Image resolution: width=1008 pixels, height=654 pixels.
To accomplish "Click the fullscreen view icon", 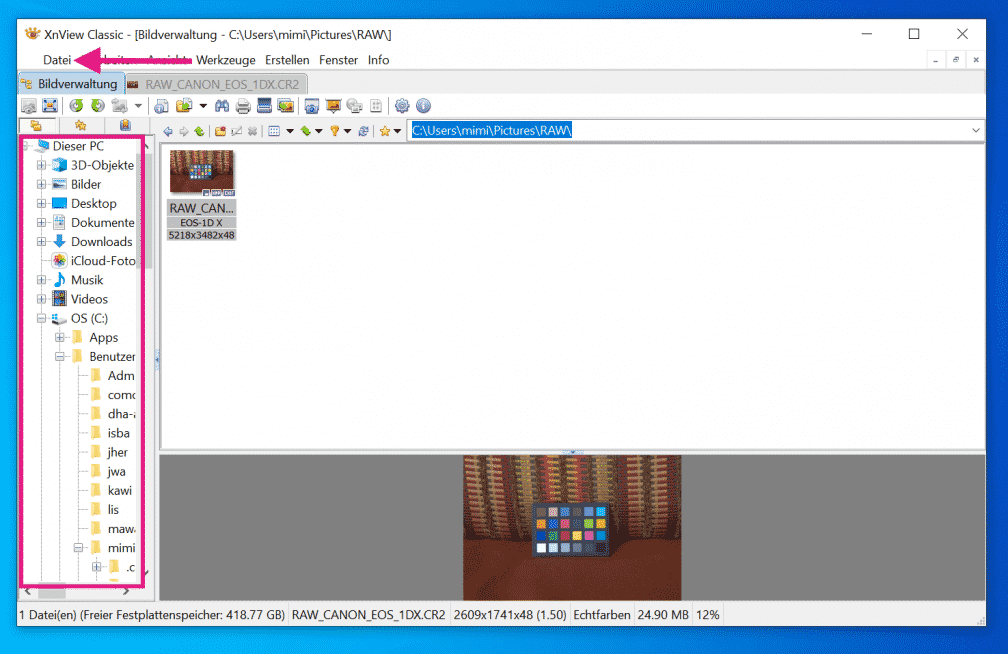I will pyautogui.click(x=49, y=106).
